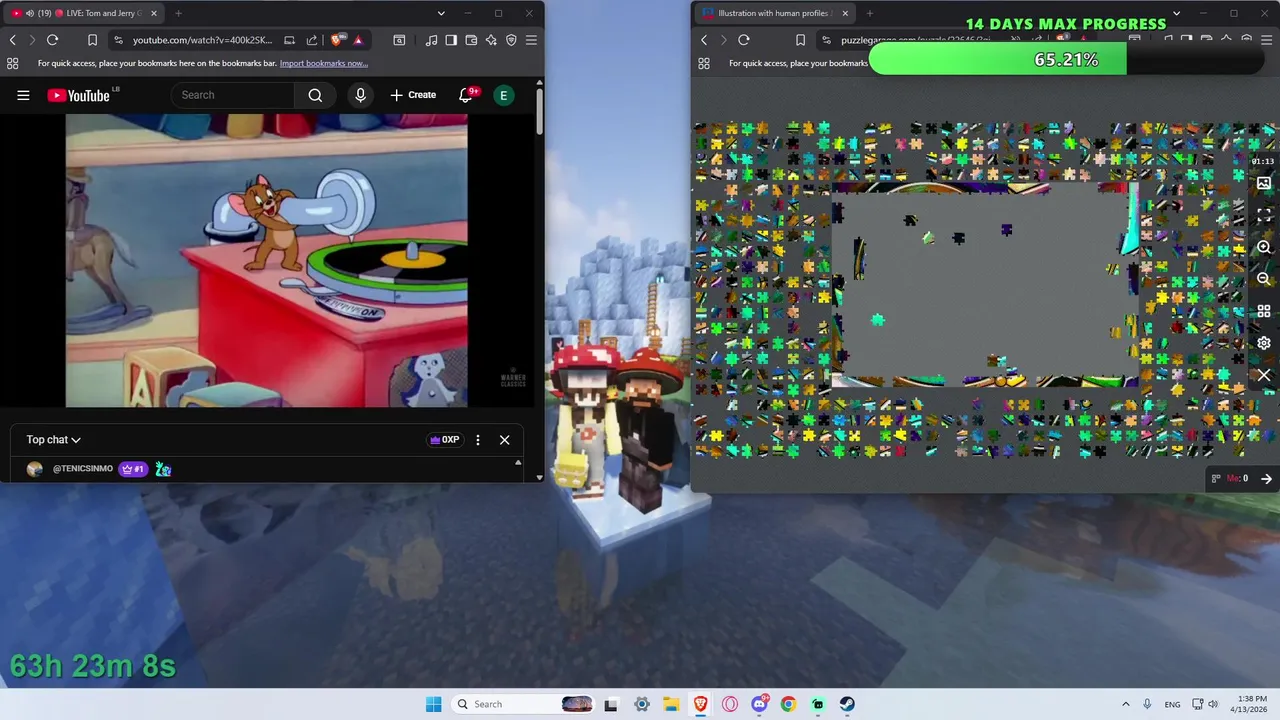The image size is (1280, 720).
Task: Click the Tom and Jerry video player
Action: (x=266, y=260)
